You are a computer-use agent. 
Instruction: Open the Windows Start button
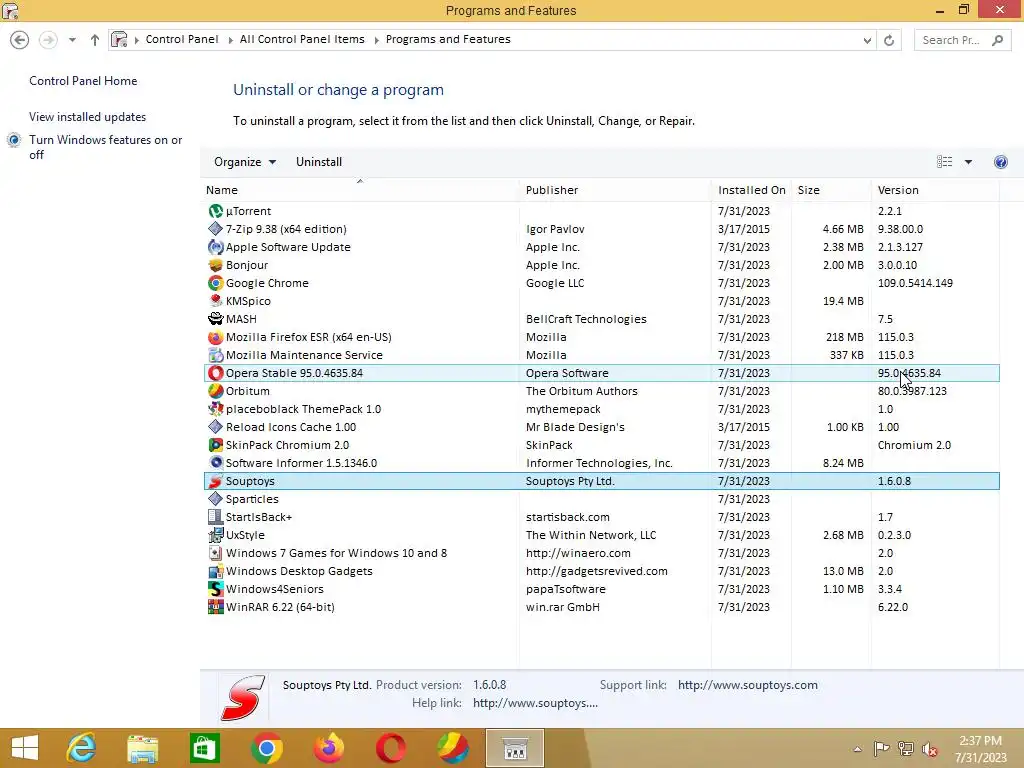click(x=25, y=748)
